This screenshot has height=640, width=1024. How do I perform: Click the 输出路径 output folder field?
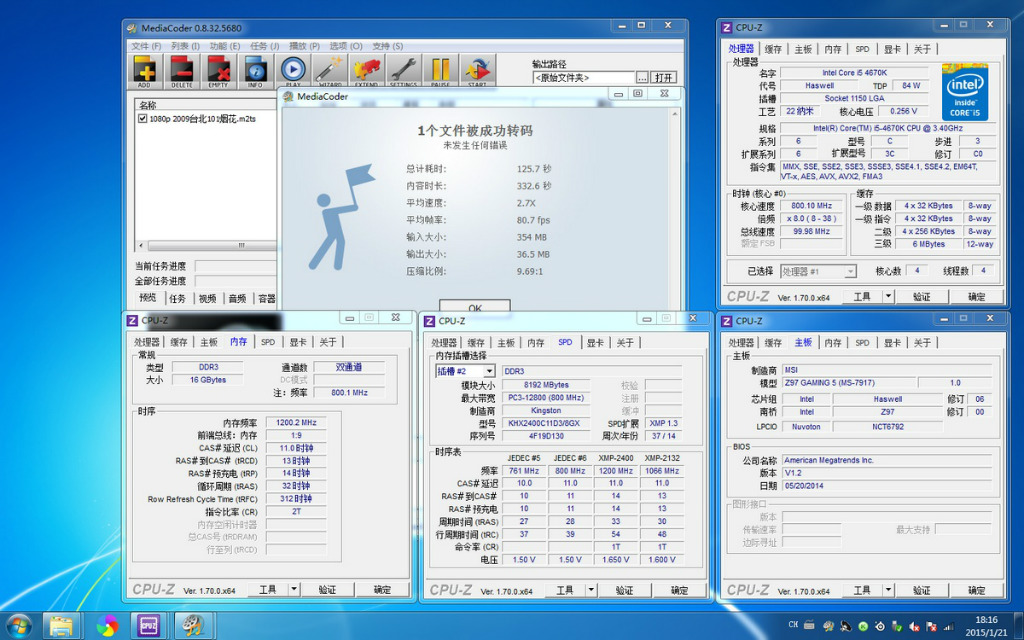click(584, 78)
